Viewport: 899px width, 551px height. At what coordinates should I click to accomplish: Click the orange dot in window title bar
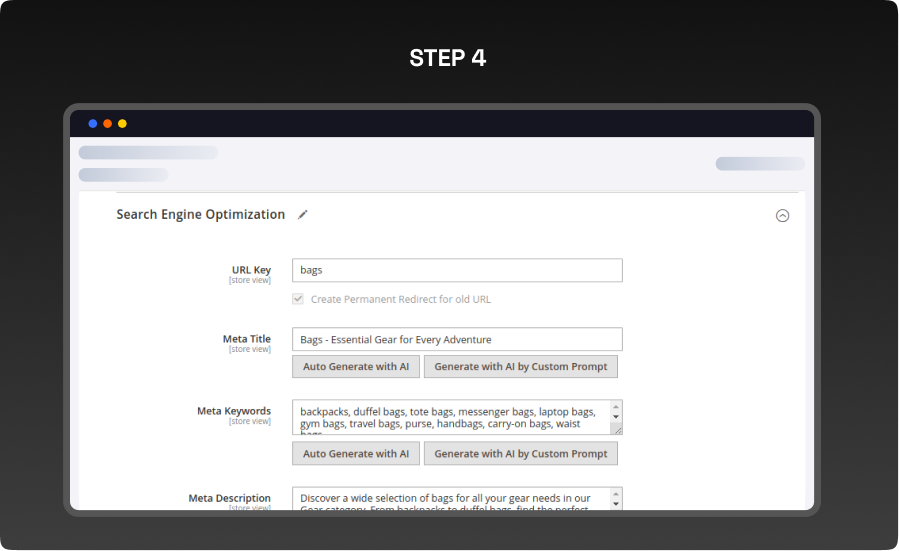(x=108, y=124)
